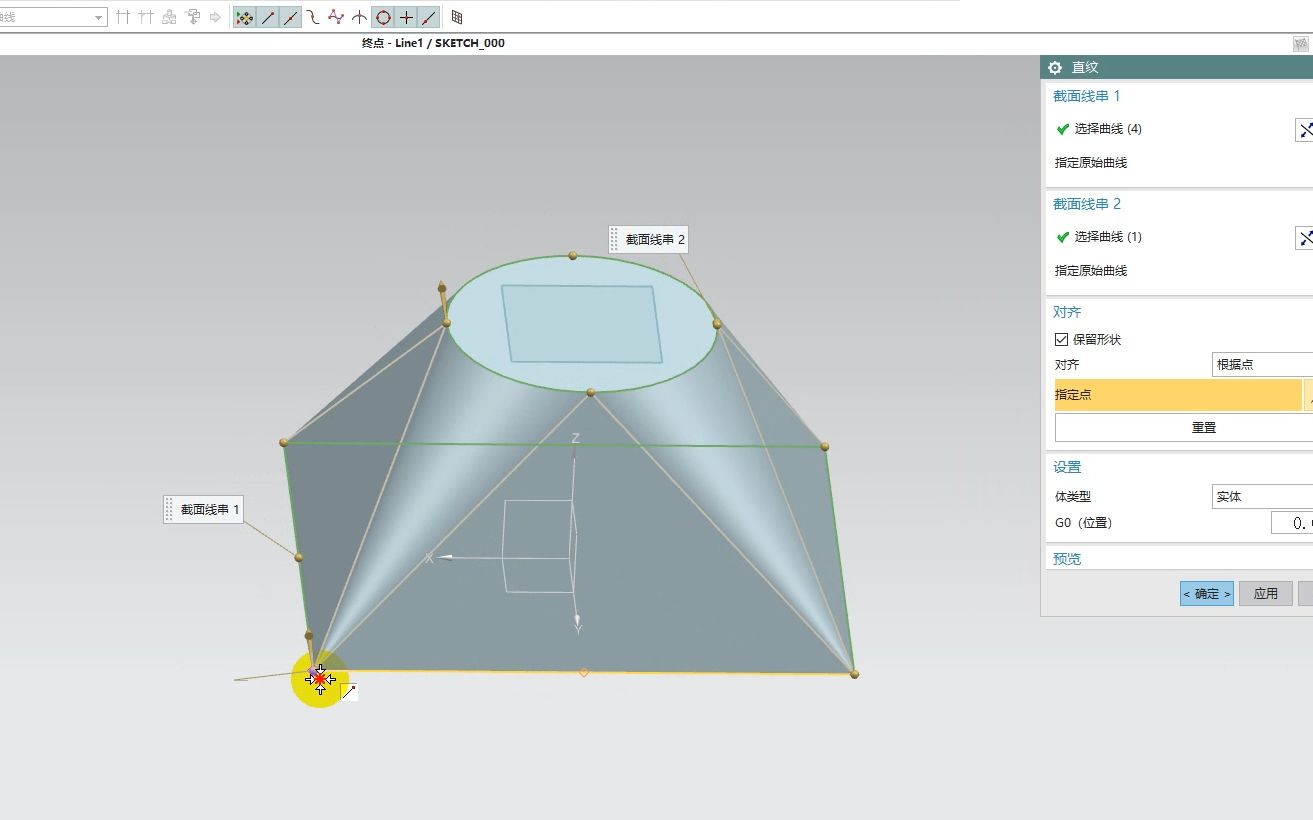The height and width of the screenshot is (820, 1313).
Task: Click 指定原始曲线 under 截面线串 2
Action: pyautogui.click(x=1091, y=271)
